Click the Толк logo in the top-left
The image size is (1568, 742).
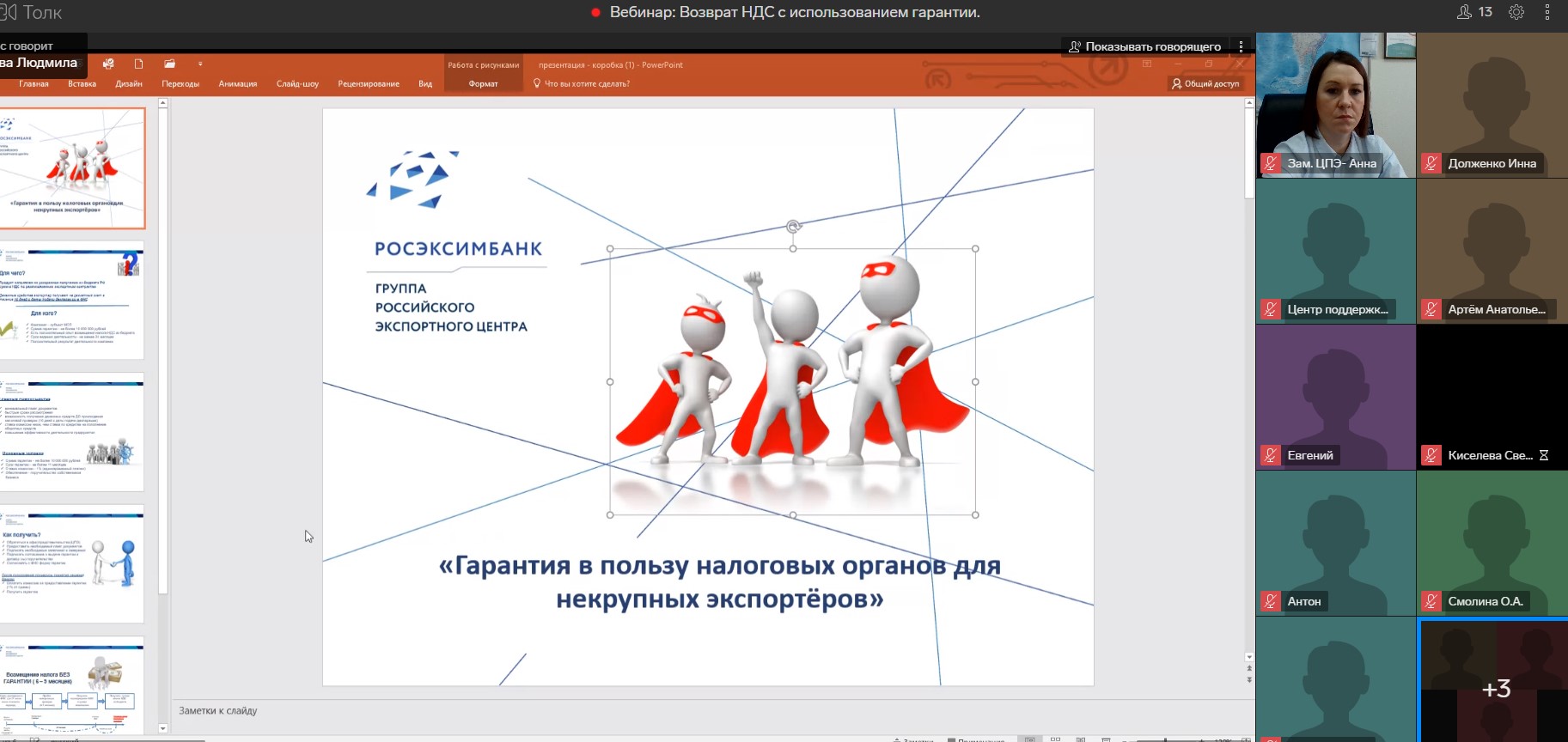[31, 12]
